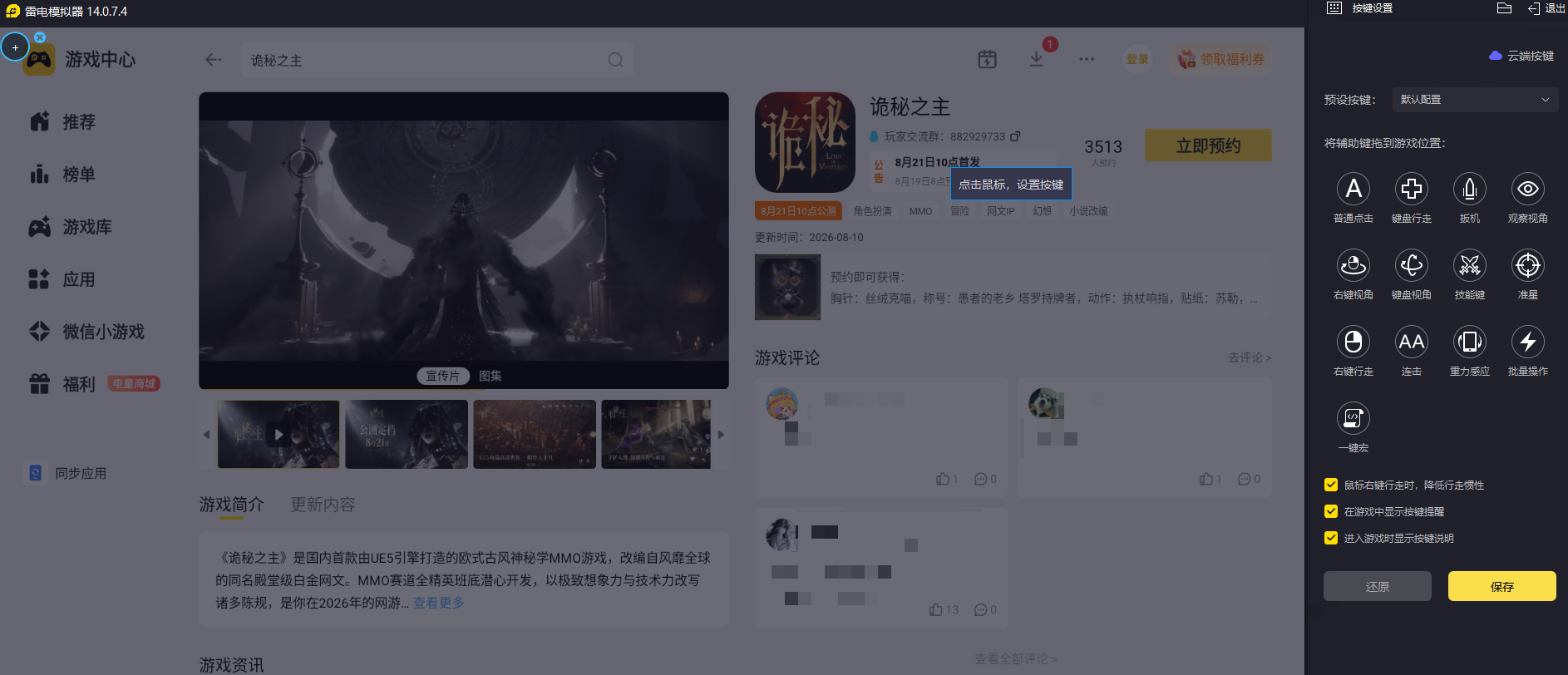Click the 领取福利券 coupon button
The image size is (1568, 675).
(x=1221, y=59)
